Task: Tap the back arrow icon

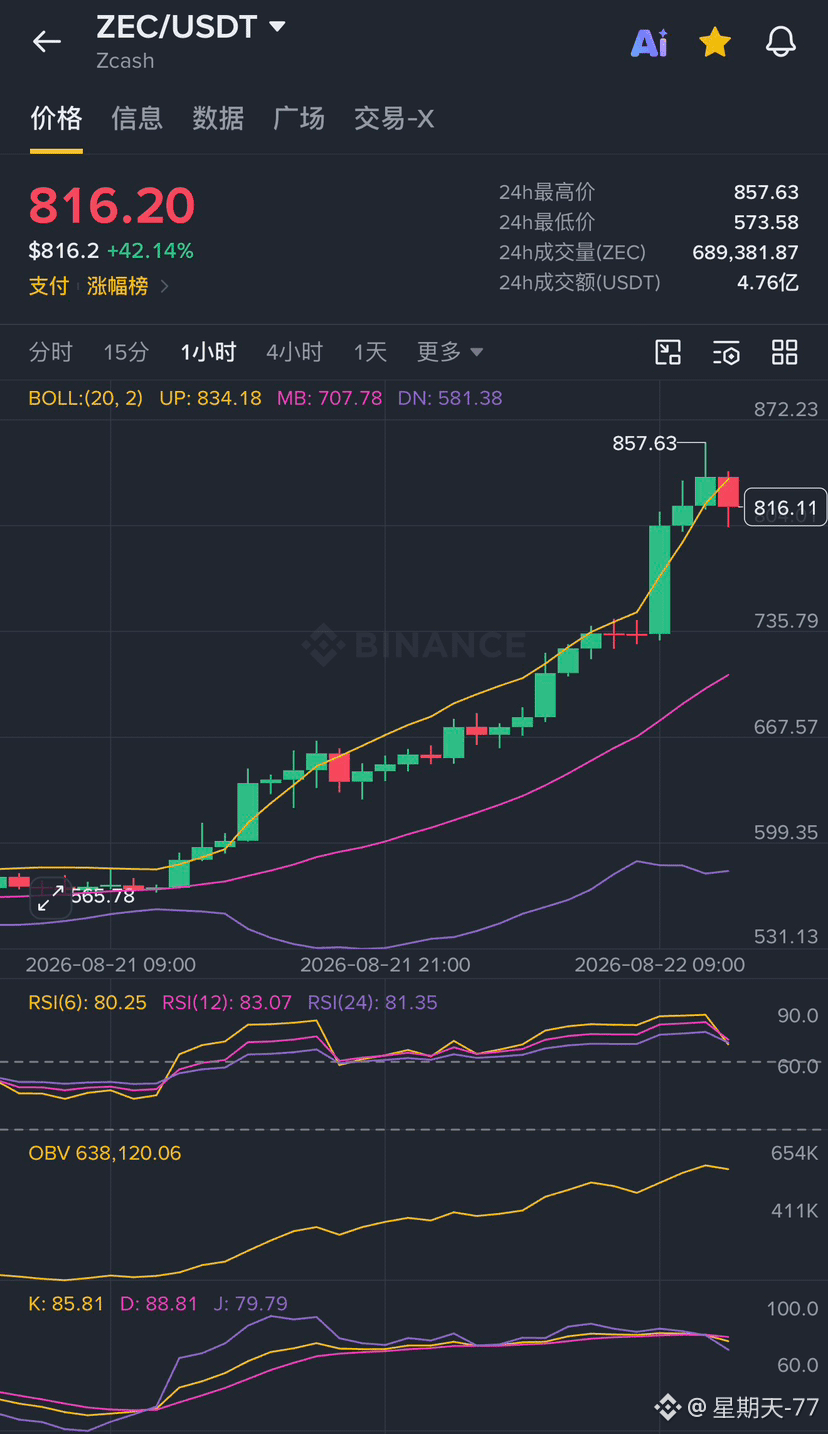Action: coord(47,41)
